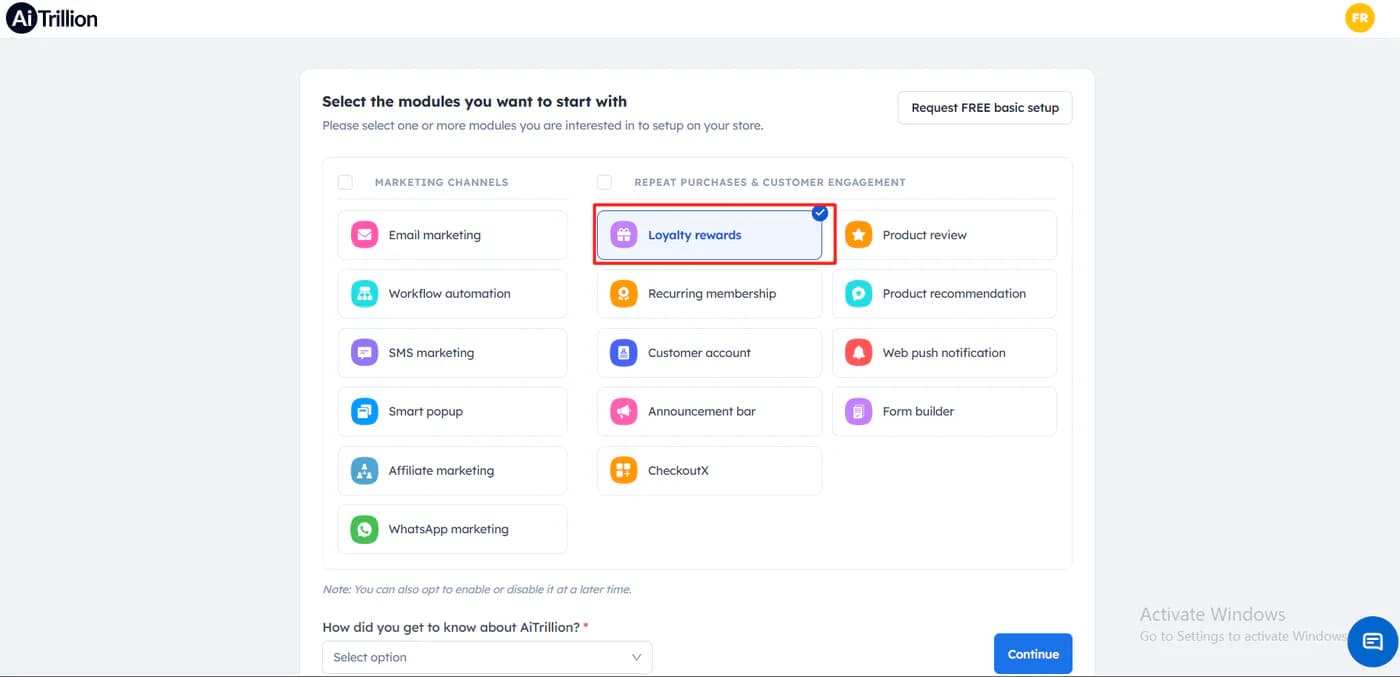Viewport: 1400px width, 677px height.
Task: Click Request FREE basic setup button
Action: click(985, 108)
